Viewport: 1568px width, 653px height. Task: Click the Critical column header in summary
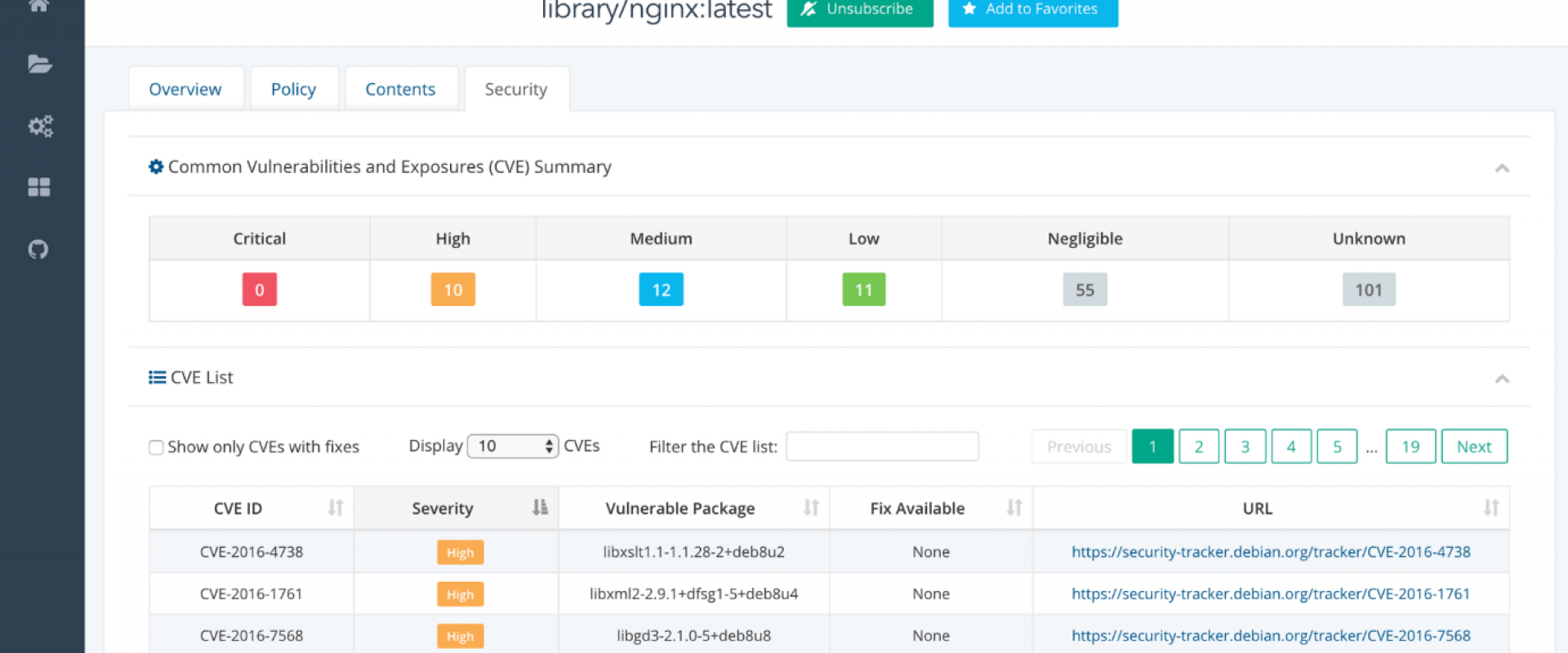[260, 238]
